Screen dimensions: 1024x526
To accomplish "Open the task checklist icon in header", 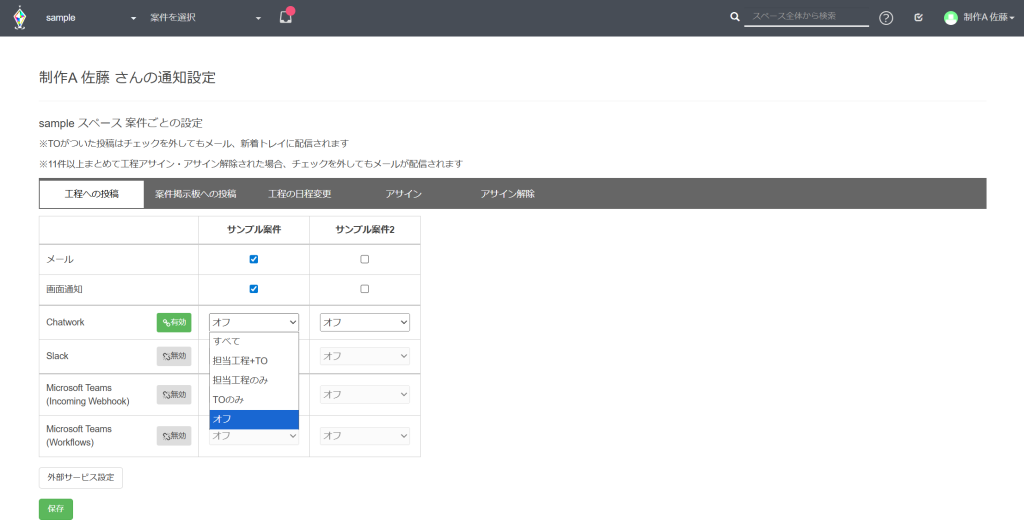I will 918,18.
